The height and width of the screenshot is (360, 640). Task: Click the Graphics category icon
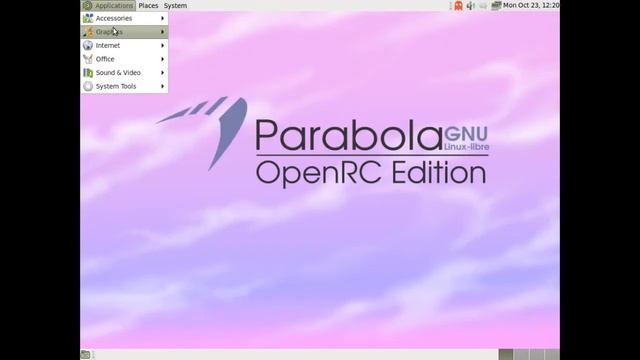(88, 32)
